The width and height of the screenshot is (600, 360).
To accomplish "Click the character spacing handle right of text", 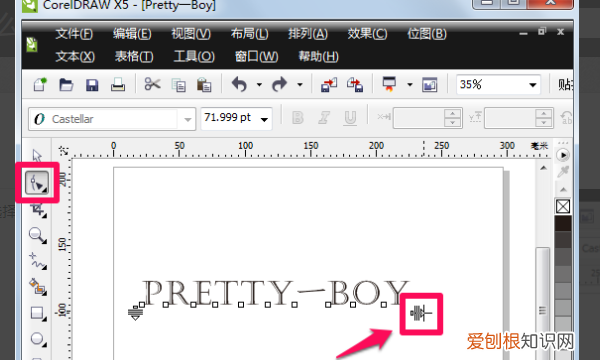I will pyautogui.click(x=421, y=314).
